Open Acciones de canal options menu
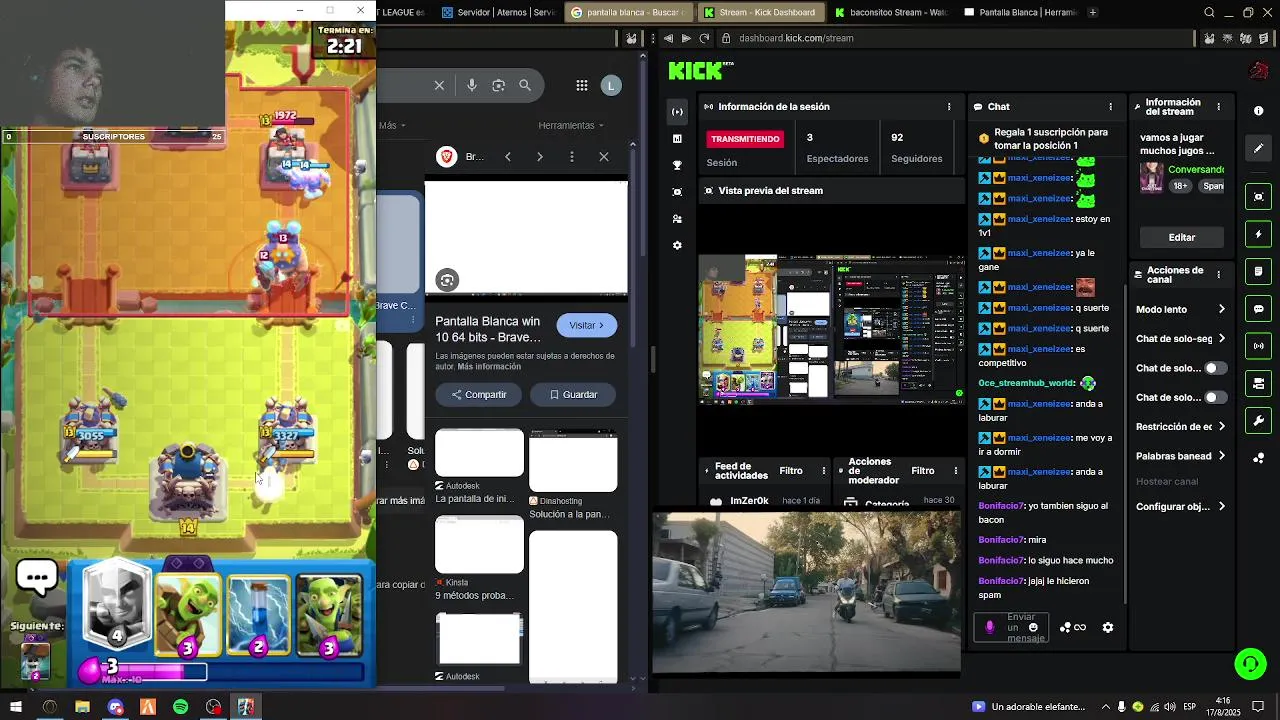Screen dimensions: 1280x720 1218,274
